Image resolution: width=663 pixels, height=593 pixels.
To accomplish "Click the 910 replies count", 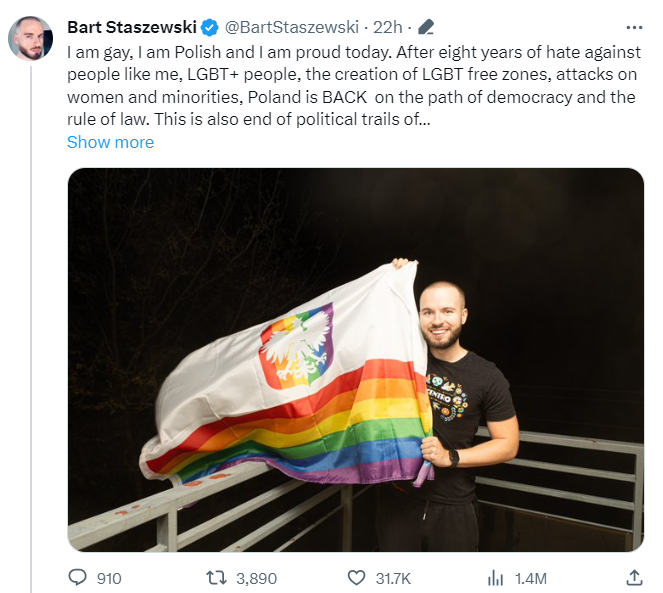I will click(109, 578).
